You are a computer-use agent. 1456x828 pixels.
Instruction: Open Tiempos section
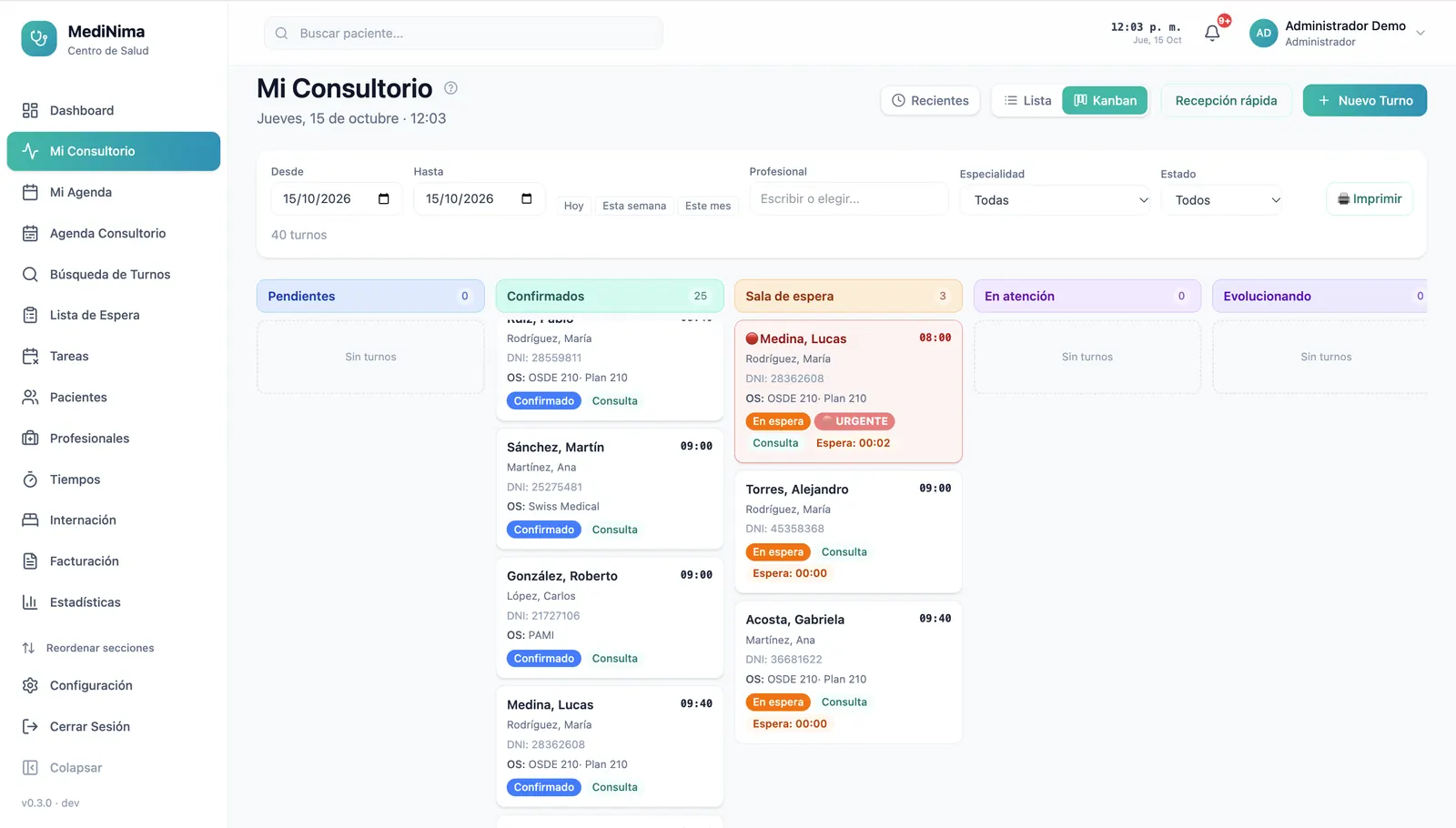[114, 480]
